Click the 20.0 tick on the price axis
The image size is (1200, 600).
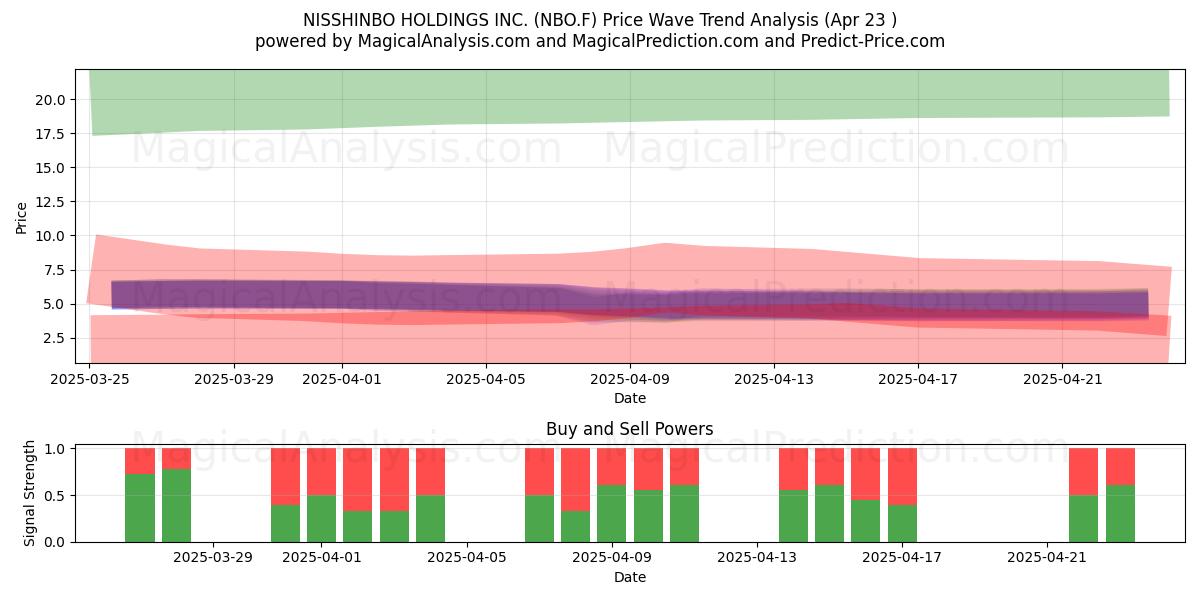[x=51, y=100]
